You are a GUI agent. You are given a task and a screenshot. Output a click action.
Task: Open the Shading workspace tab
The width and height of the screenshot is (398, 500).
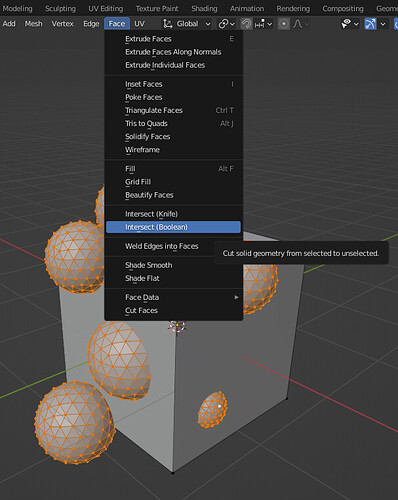[x=204, y=8]
